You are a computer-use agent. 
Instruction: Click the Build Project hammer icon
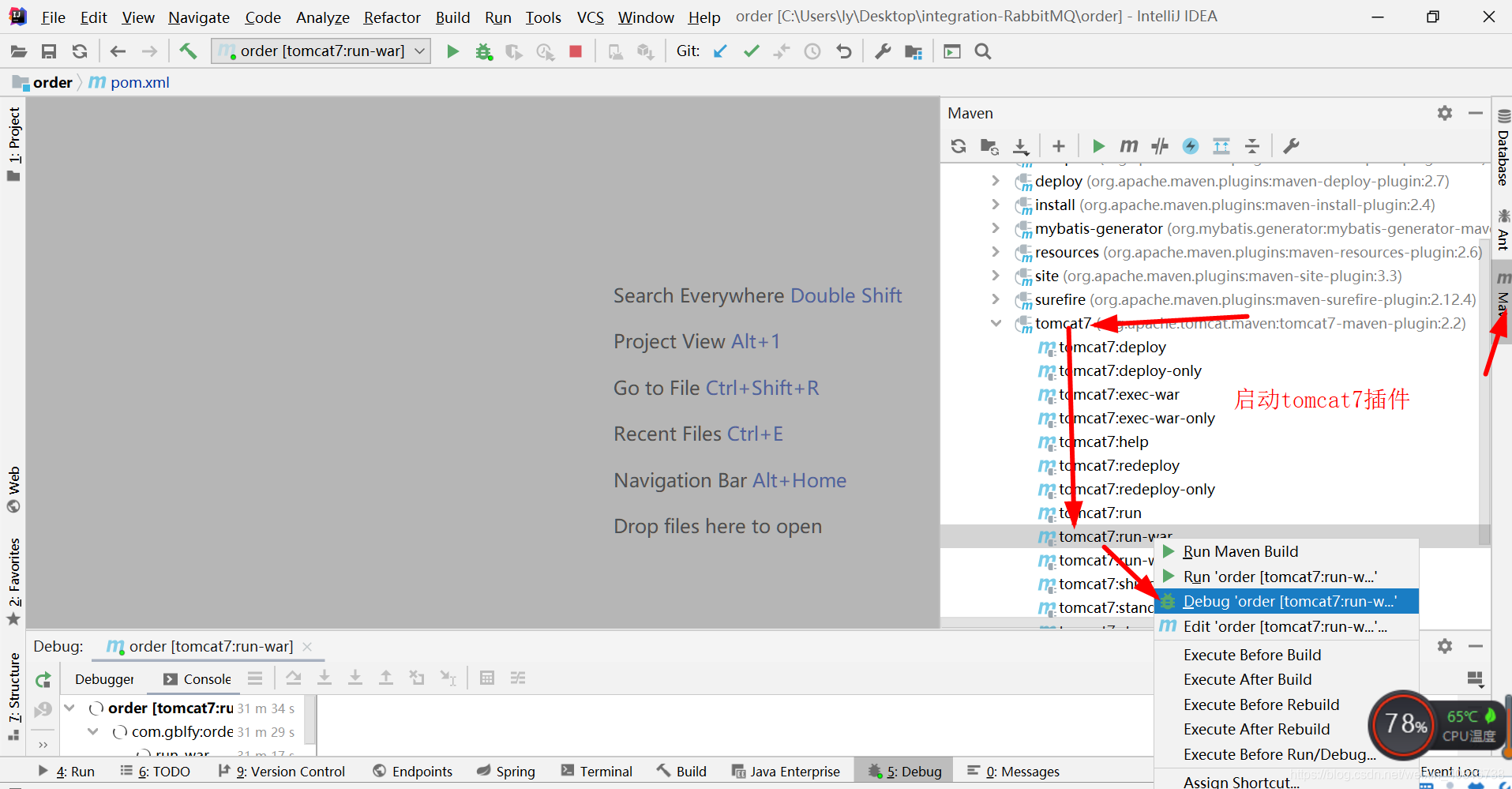[x=188, y=51]
